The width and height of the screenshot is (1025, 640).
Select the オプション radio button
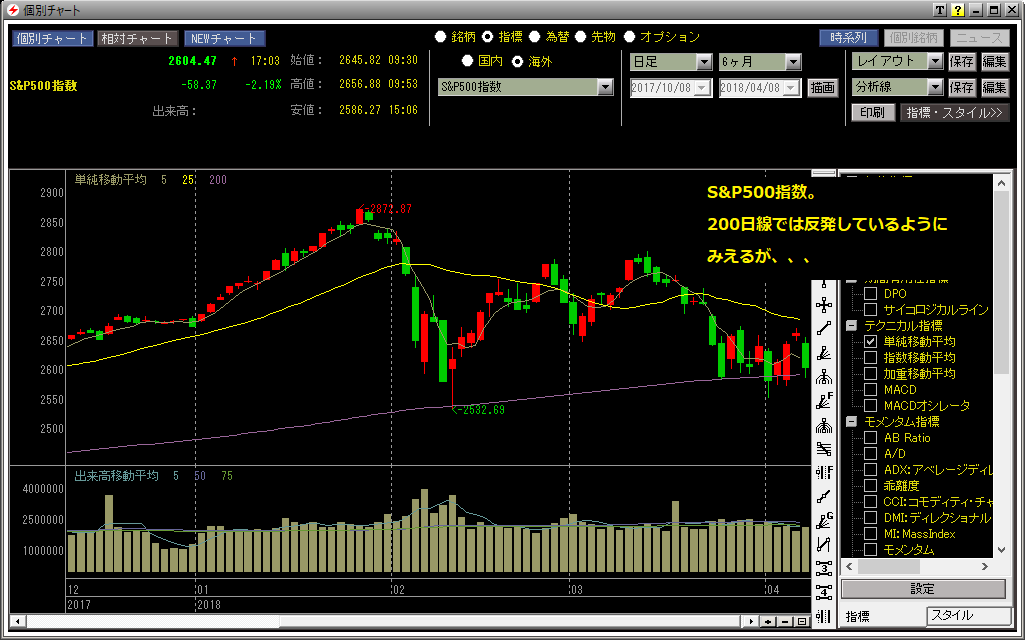tap(630, 37)
